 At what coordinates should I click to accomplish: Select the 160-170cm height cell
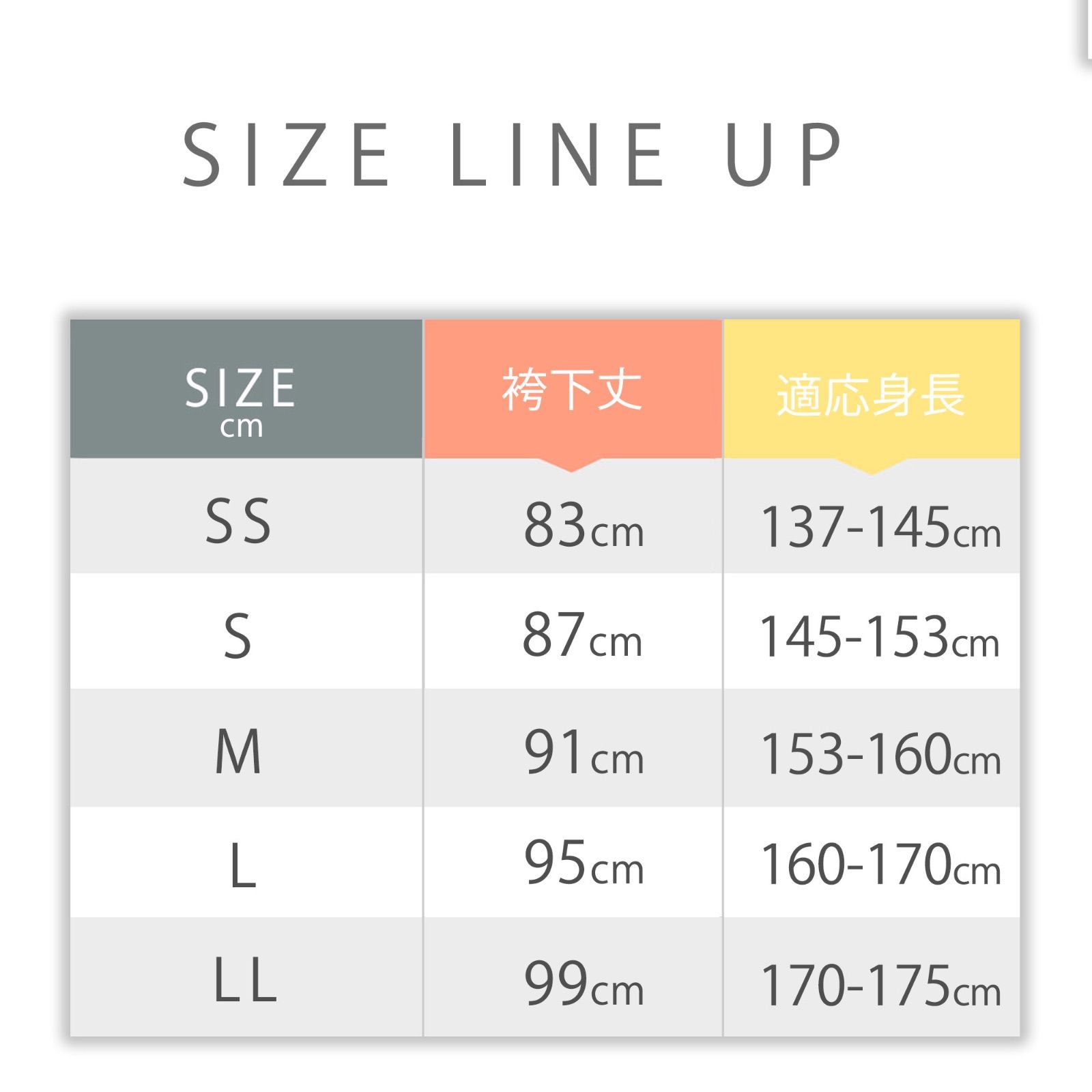[880, 865]
